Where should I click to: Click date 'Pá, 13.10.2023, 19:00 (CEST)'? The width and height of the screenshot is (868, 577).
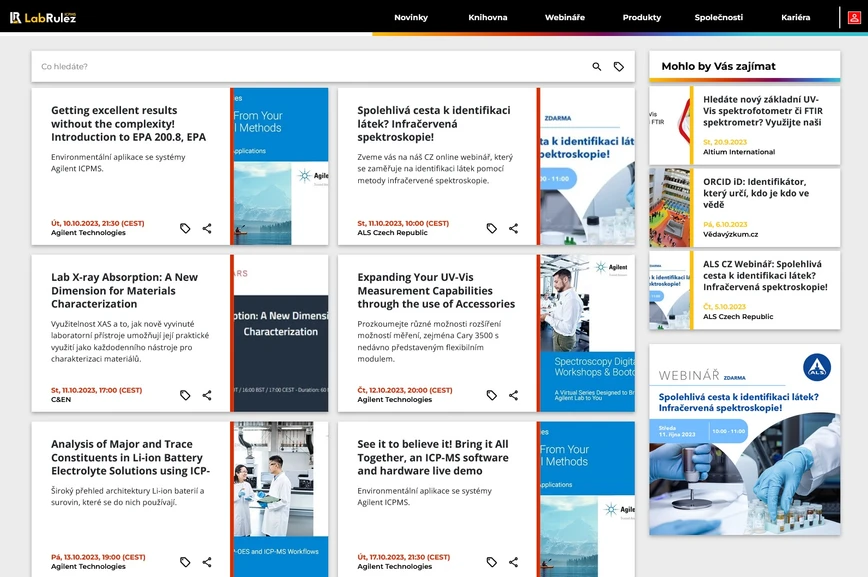point(98,557)
